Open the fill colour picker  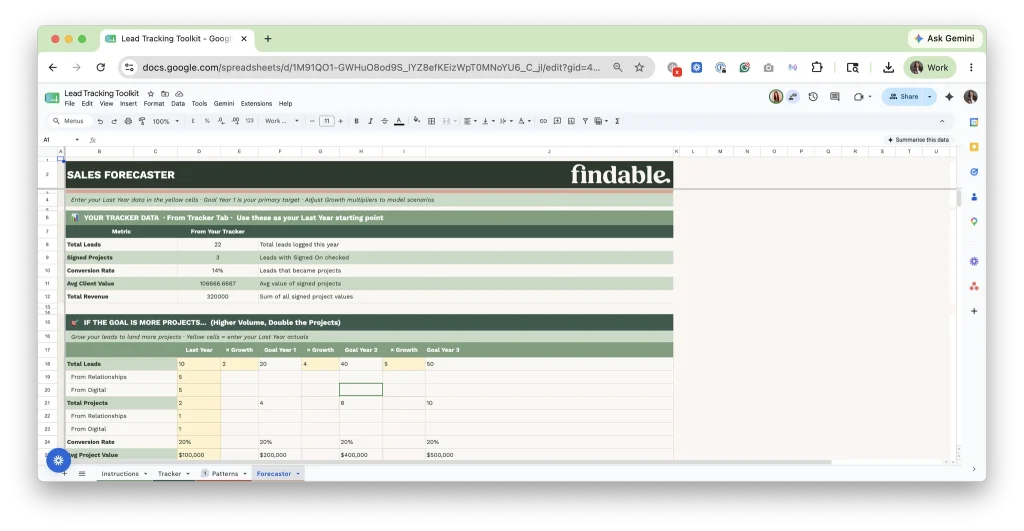[417, 121]
